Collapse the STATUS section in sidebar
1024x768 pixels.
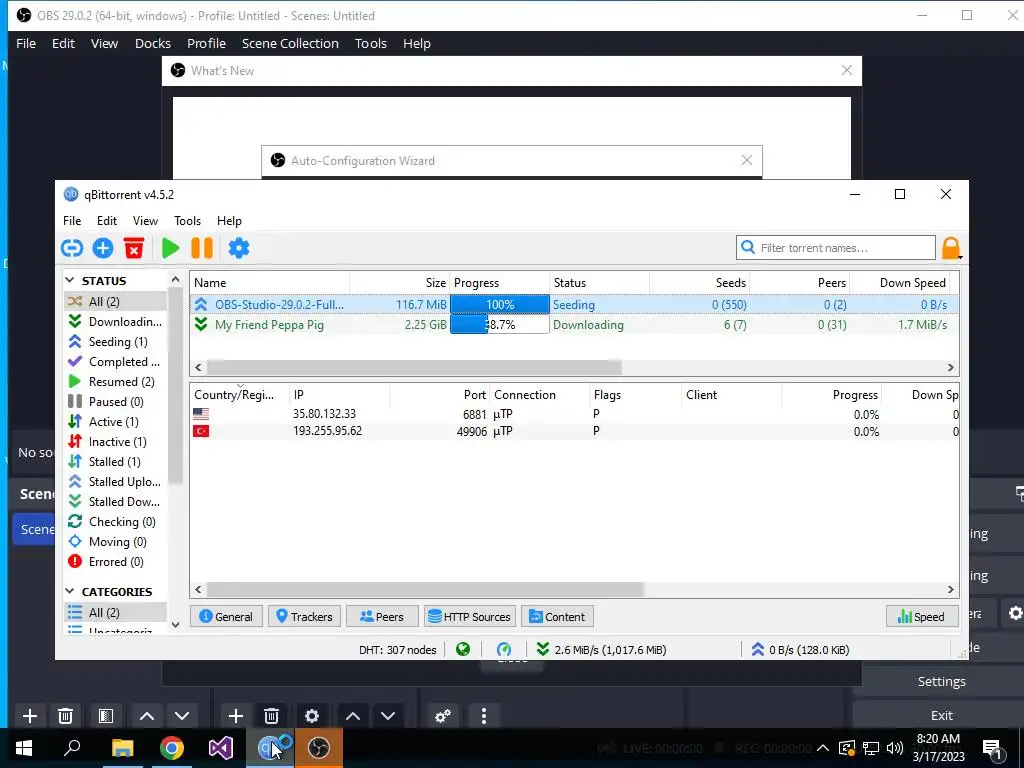click(x=70, y=280)
